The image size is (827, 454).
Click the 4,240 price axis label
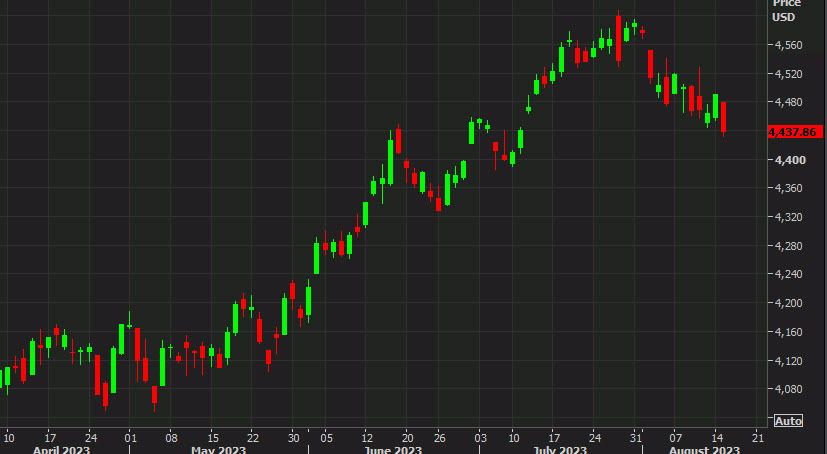pos(789,274)
